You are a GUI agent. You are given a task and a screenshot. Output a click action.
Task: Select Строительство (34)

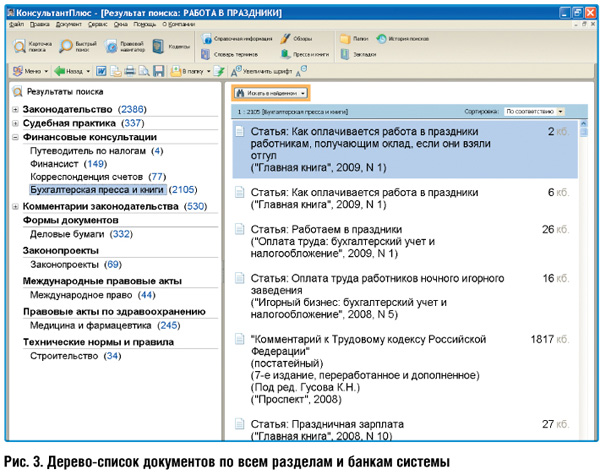75,356
